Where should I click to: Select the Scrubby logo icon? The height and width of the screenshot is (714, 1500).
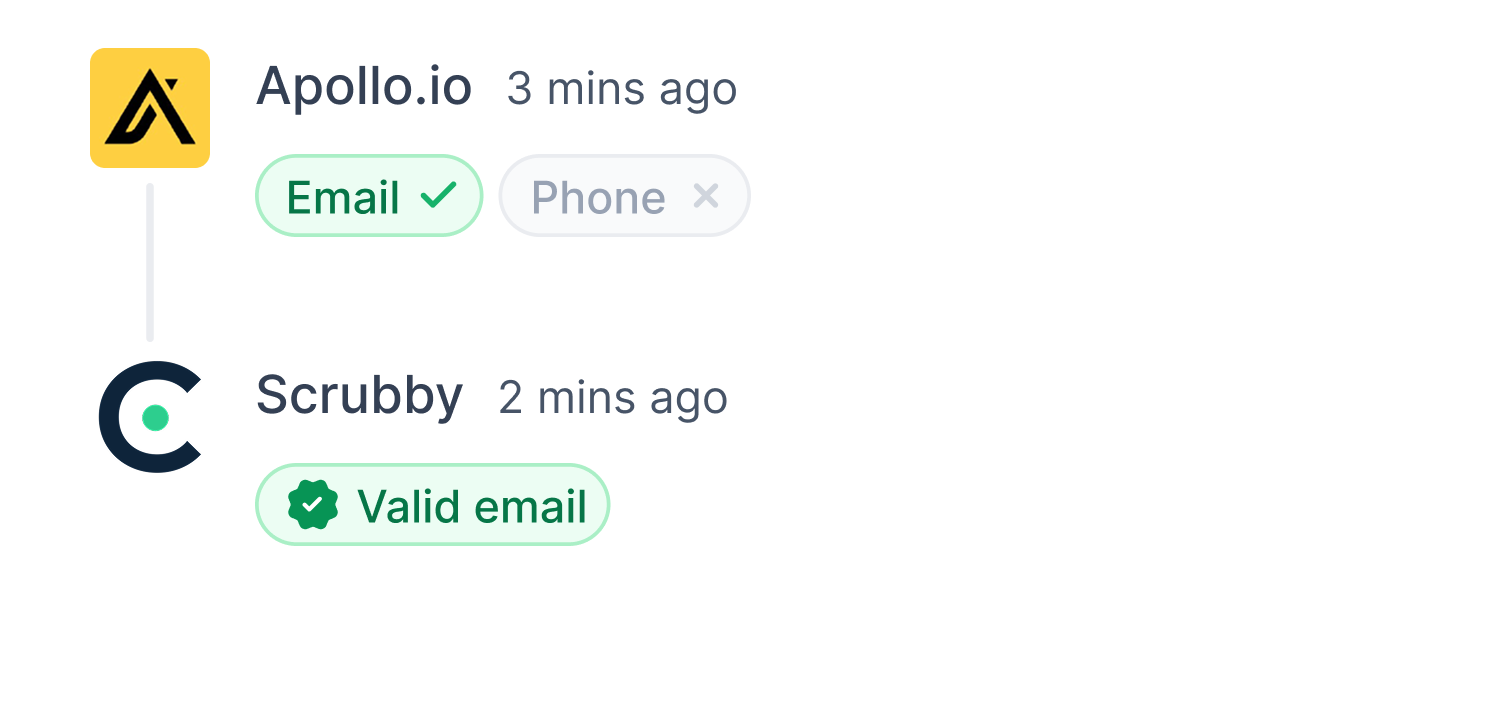[149, 417]
